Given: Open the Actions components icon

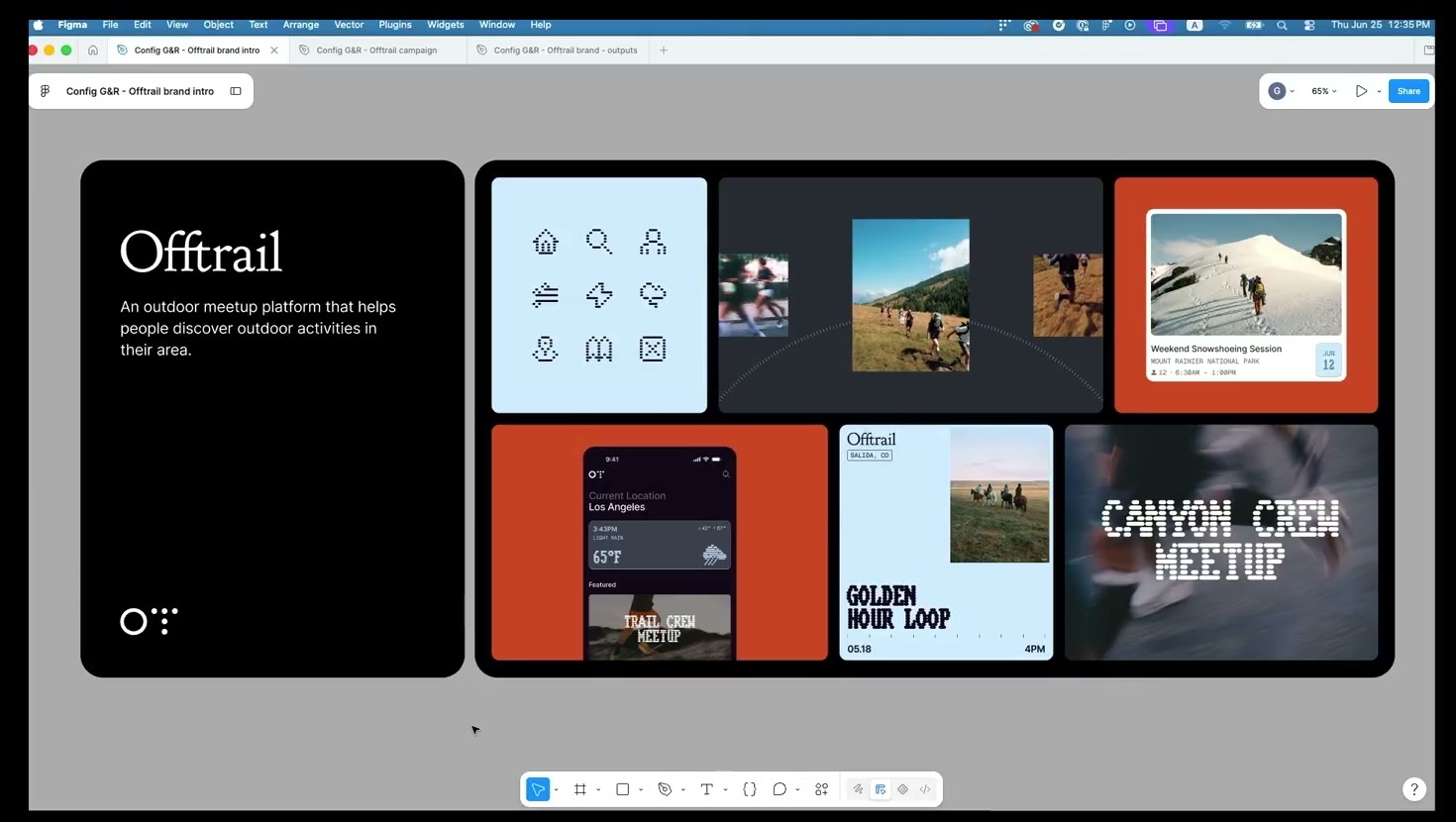Looking at the screenshot, I should [821, 789].
